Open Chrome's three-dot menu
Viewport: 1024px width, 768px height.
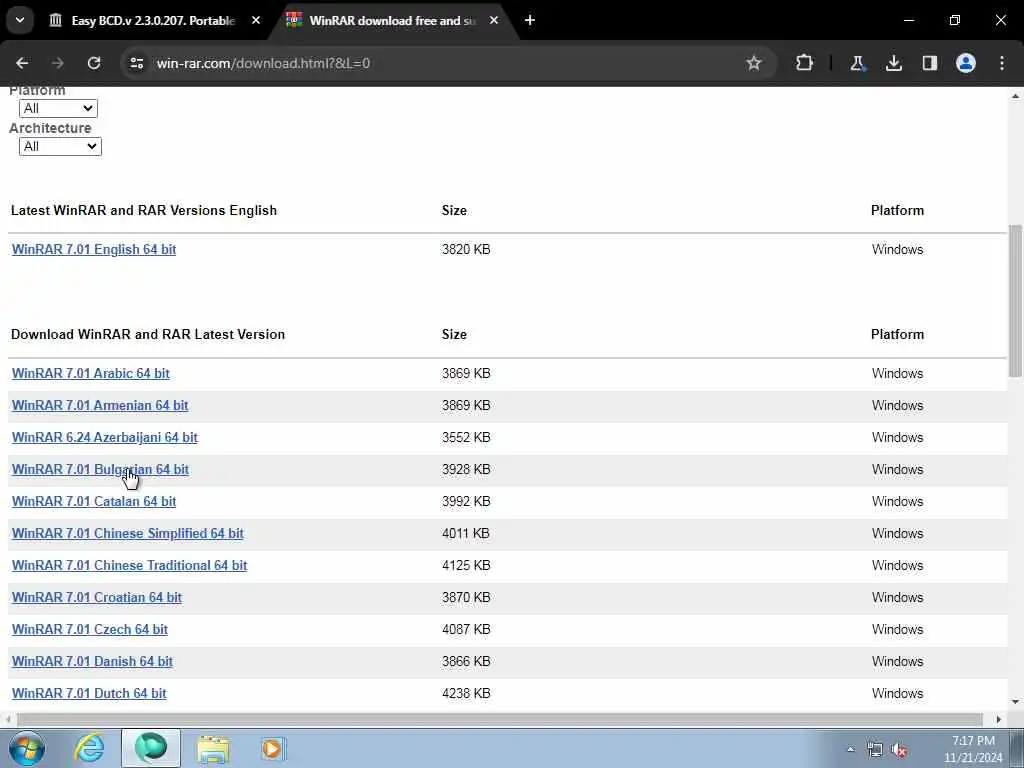tap(1002, 63)
